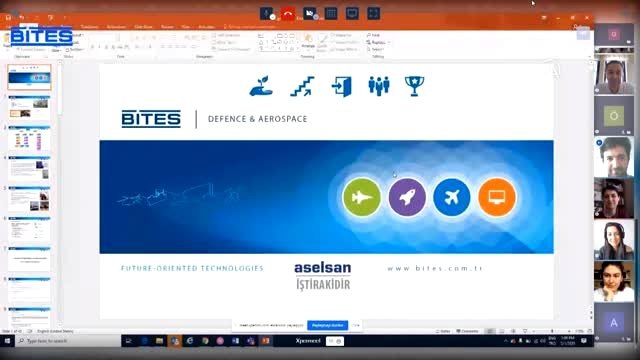Open the Arrange dropdown in the Drawing group
Screen dimensions: 640x360
coord(308,41)
